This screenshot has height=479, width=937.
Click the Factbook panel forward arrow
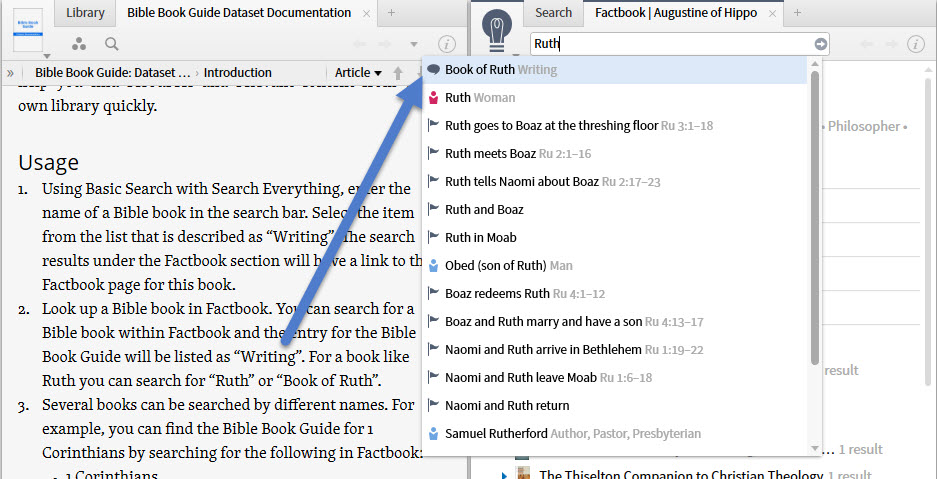click(891, 44)
